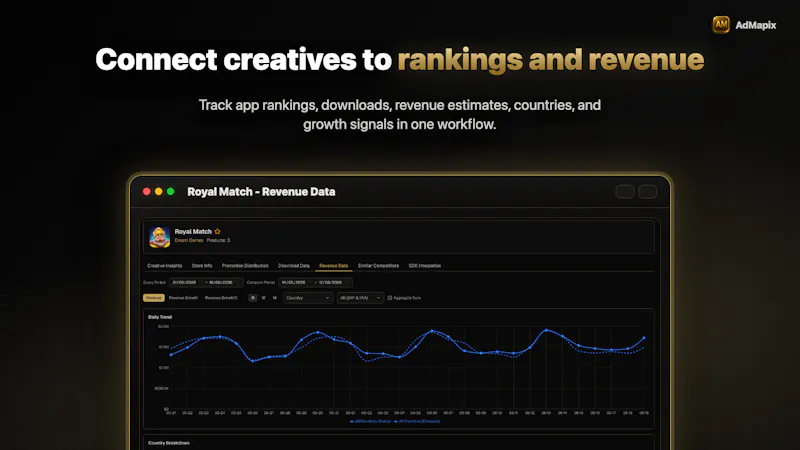The height and width of the screenshot is (450, 800).
Task: Click the rightmost button in the title bar
Action: coord(647,192)
